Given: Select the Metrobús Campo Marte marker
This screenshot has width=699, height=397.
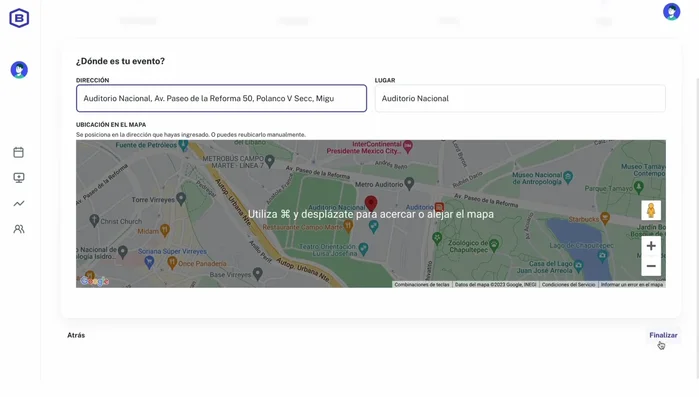Looking at the screenshot, I should click(270, 160).
